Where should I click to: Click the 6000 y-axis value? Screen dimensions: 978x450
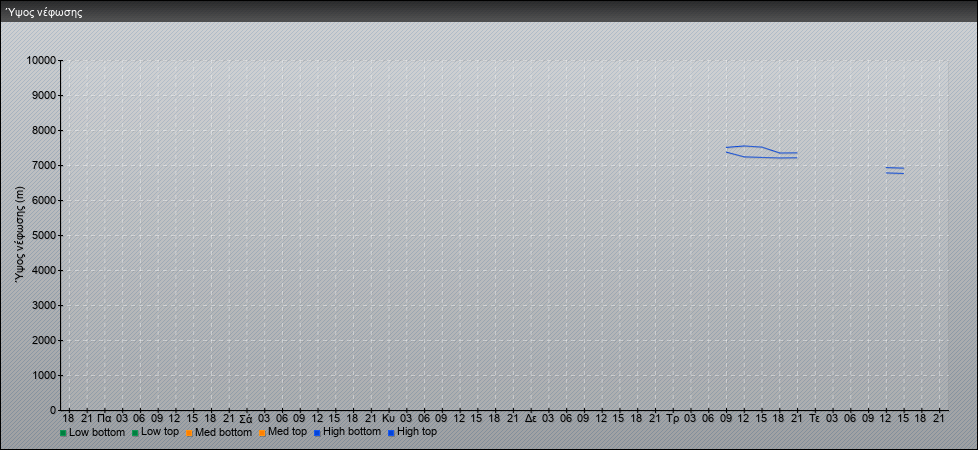pyautogui.click(x=44, y=200)
